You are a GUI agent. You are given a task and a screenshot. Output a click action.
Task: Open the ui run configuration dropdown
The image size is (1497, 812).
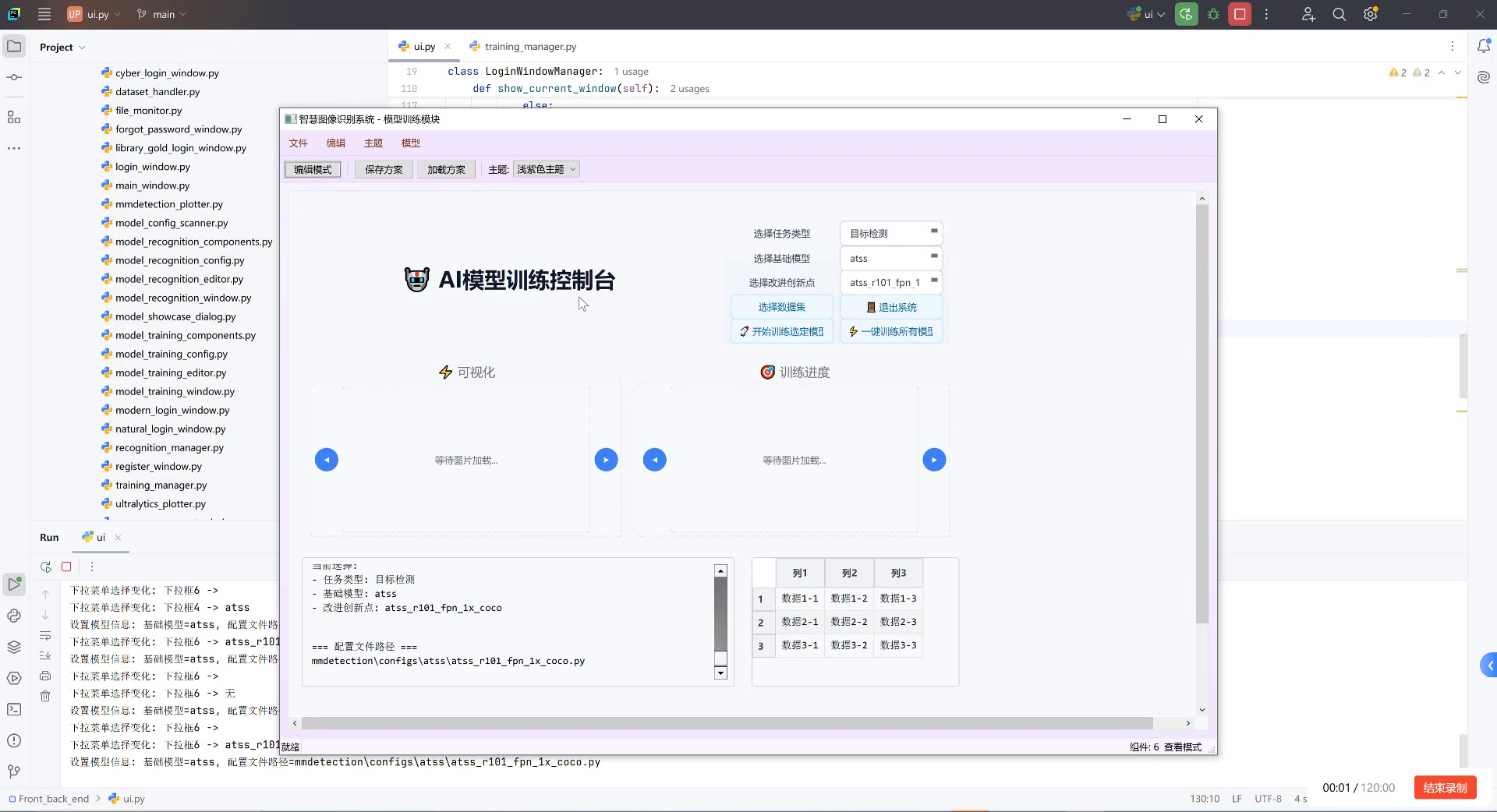[x=1146, y=14]
